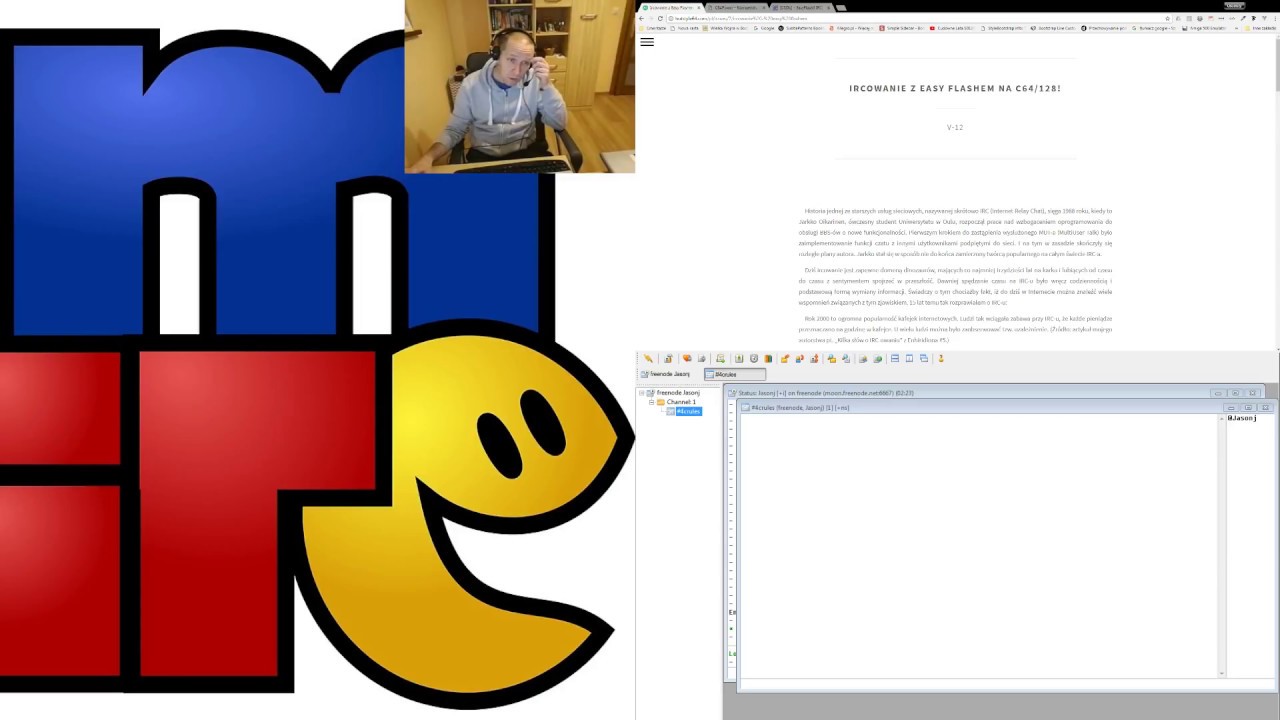Open the Channels list toolbar icon
Image resolution: width=1280 pixels, height=720 pixels.
click(x=702, y=358)
